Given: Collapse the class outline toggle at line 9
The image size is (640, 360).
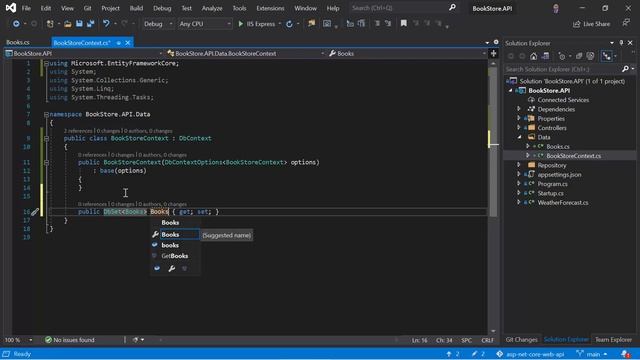Looking at the screenshot, I should click(x=46, y=138).
